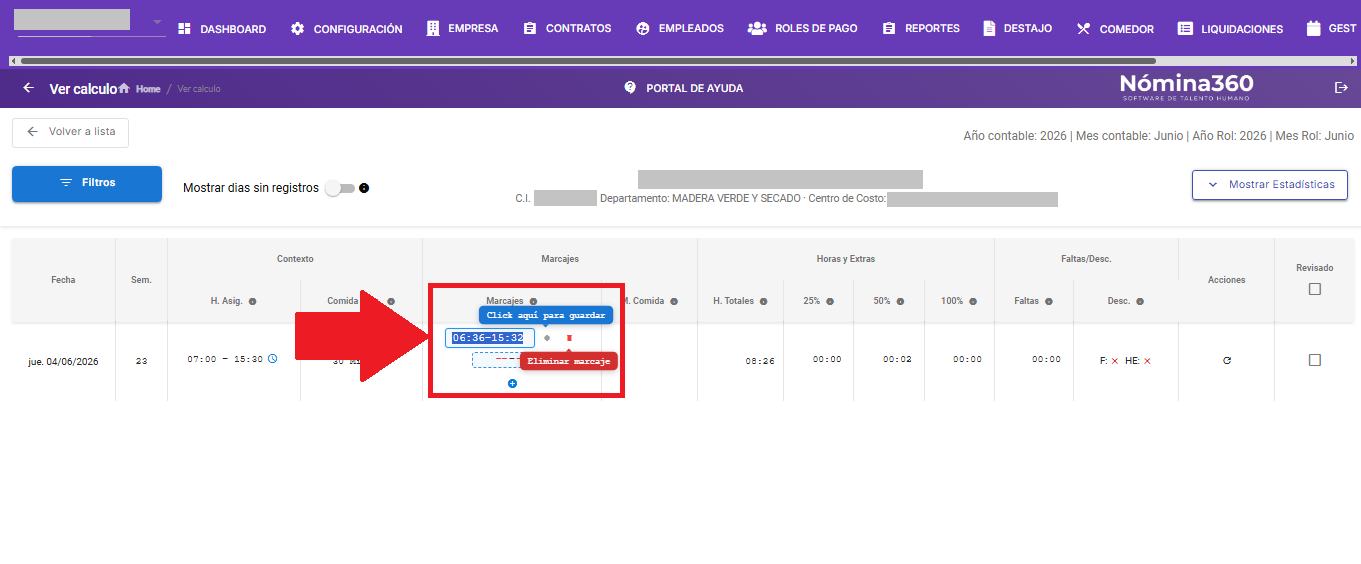1361x564 pixels.
Task: Check Revisado box for jue. 04/06/2026 row
Action: click(x=1314, y=360)
